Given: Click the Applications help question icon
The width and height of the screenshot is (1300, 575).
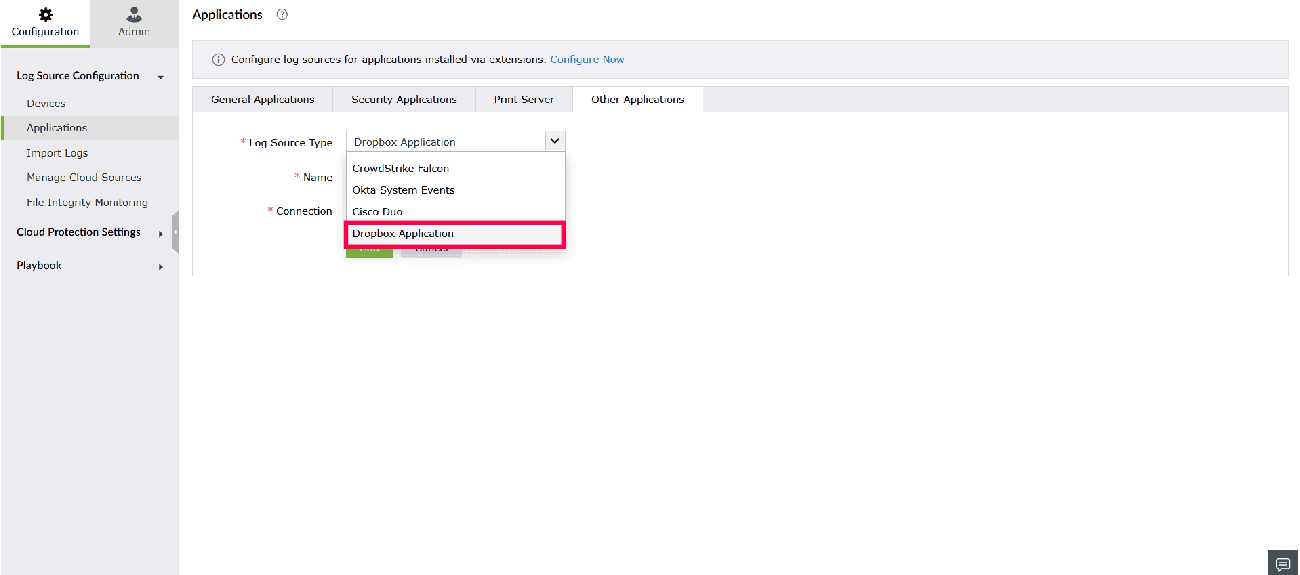Looking at the screenshot, I should click(x=282, y=15).
